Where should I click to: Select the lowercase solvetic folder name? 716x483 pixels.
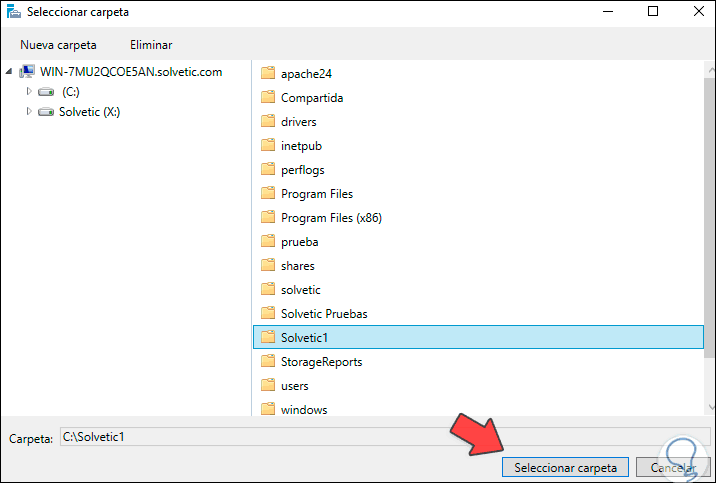tap(300, 290)
